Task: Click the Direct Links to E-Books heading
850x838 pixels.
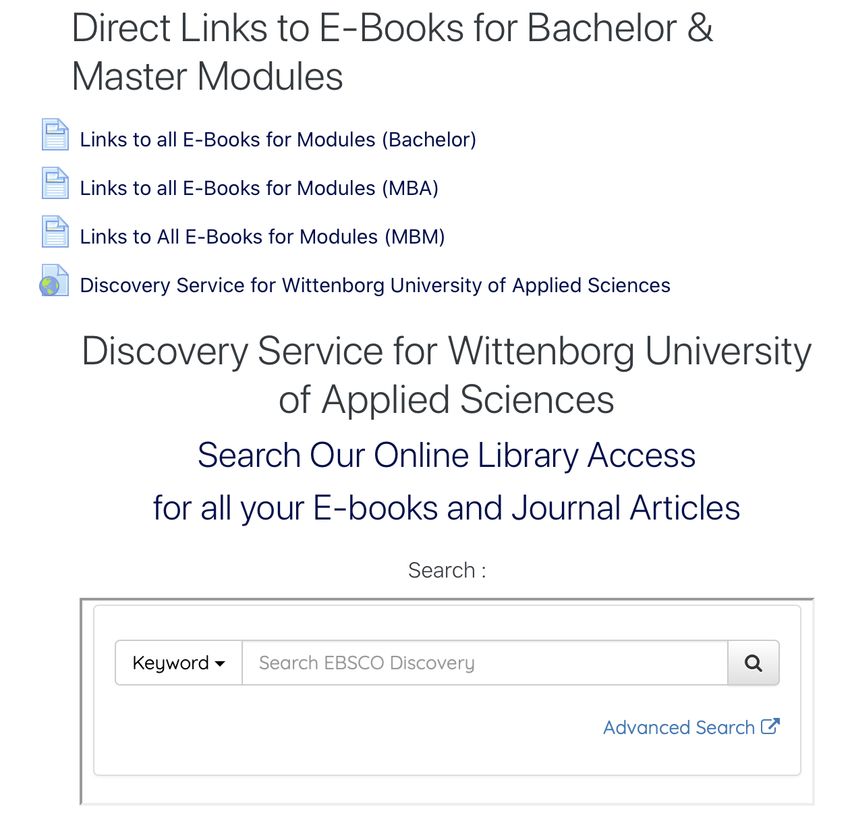Action: pyautogui.click(x=392, y=52)
